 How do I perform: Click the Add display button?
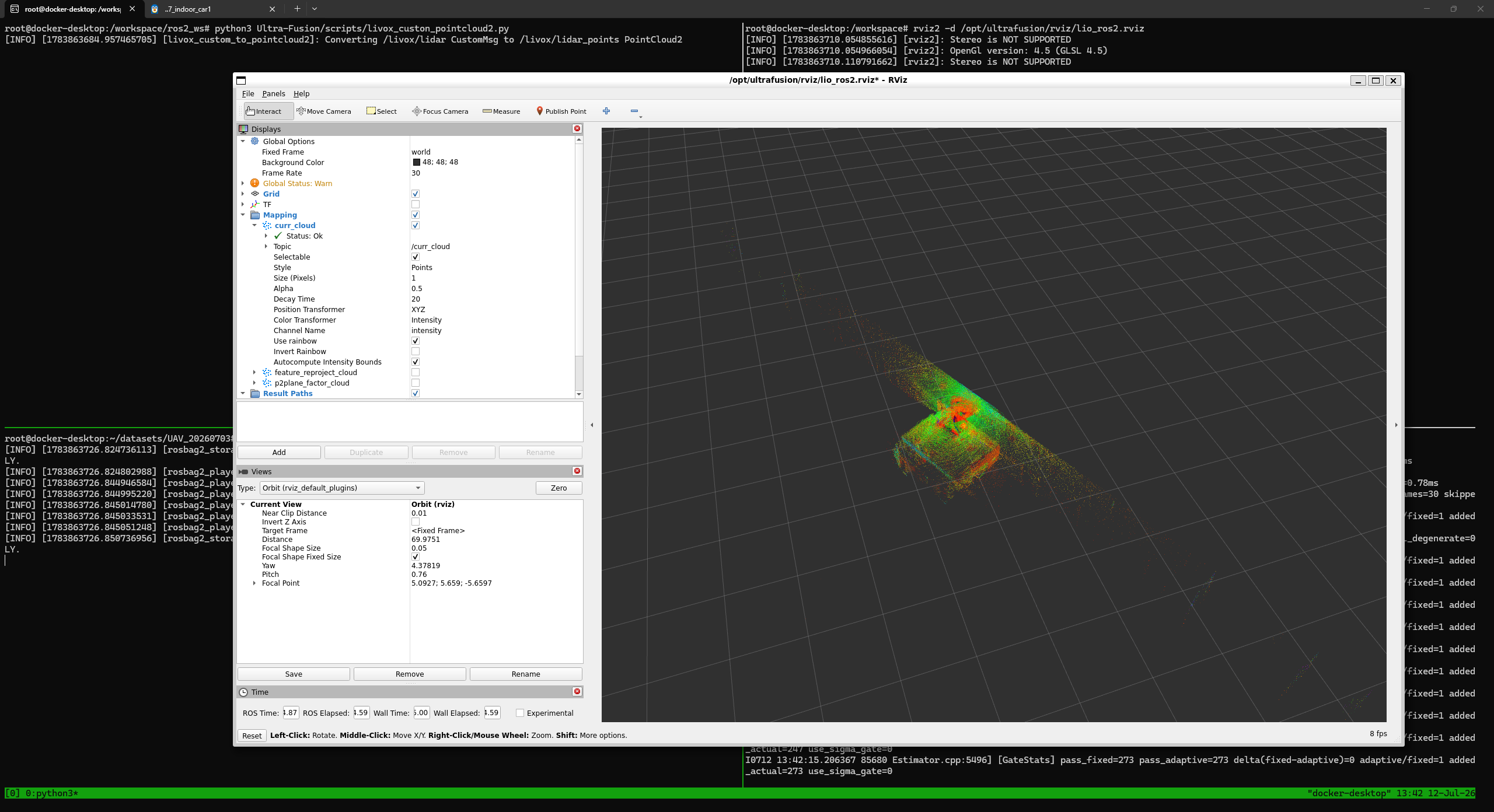coord(279,452)
